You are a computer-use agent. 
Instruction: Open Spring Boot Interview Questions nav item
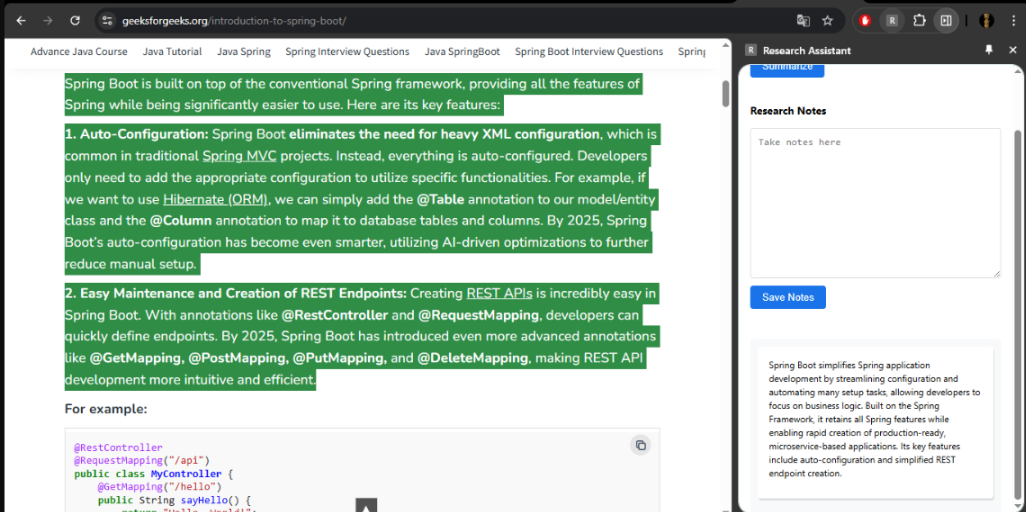[589, 52]
